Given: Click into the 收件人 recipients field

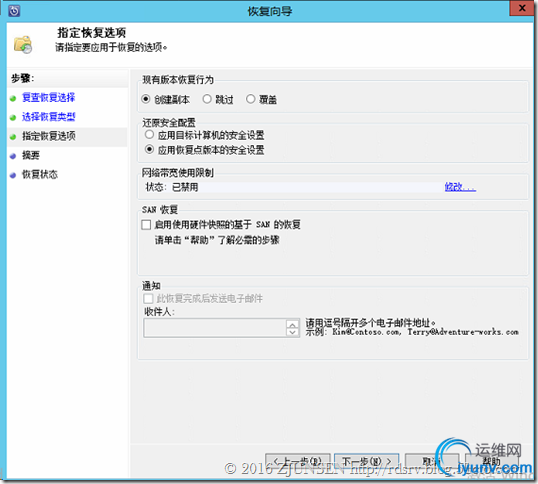Looking at the screenshot, I should tap(215, 328).
